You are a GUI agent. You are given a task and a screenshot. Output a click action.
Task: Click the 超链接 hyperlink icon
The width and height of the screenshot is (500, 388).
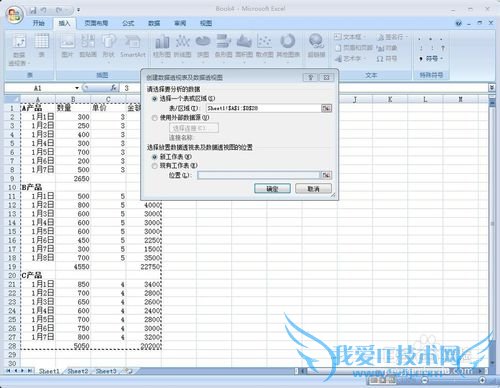pos(316,46)
